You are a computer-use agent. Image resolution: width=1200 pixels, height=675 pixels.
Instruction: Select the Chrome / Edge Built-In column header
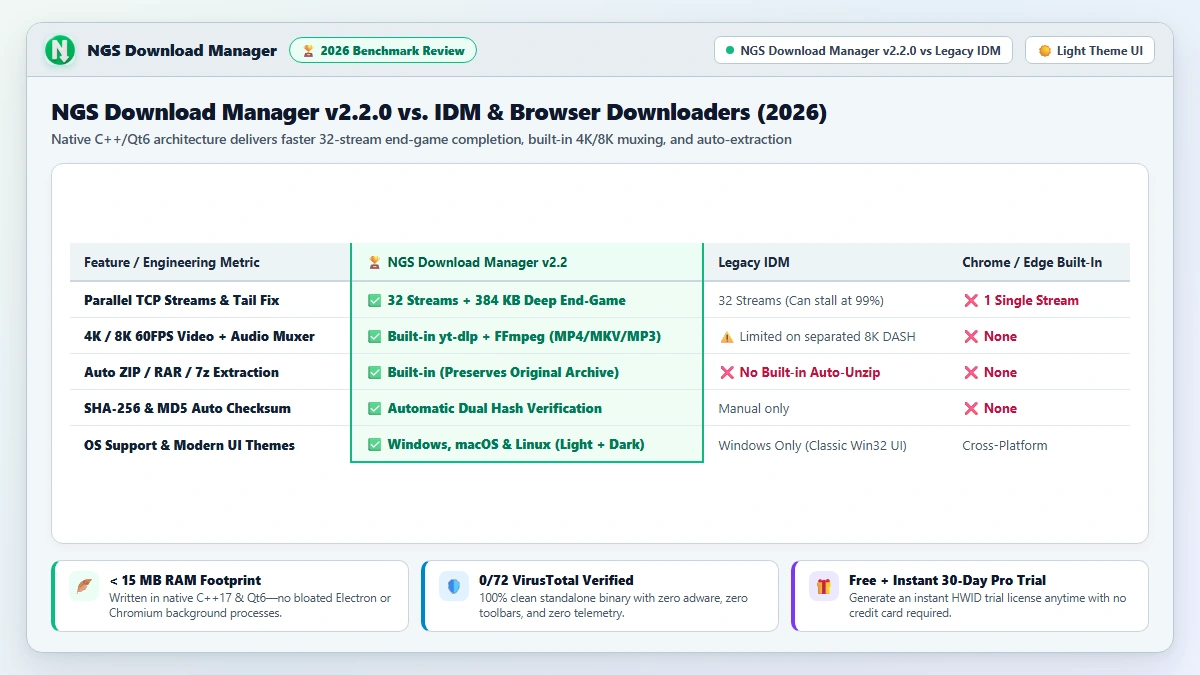pos(1032,262)
